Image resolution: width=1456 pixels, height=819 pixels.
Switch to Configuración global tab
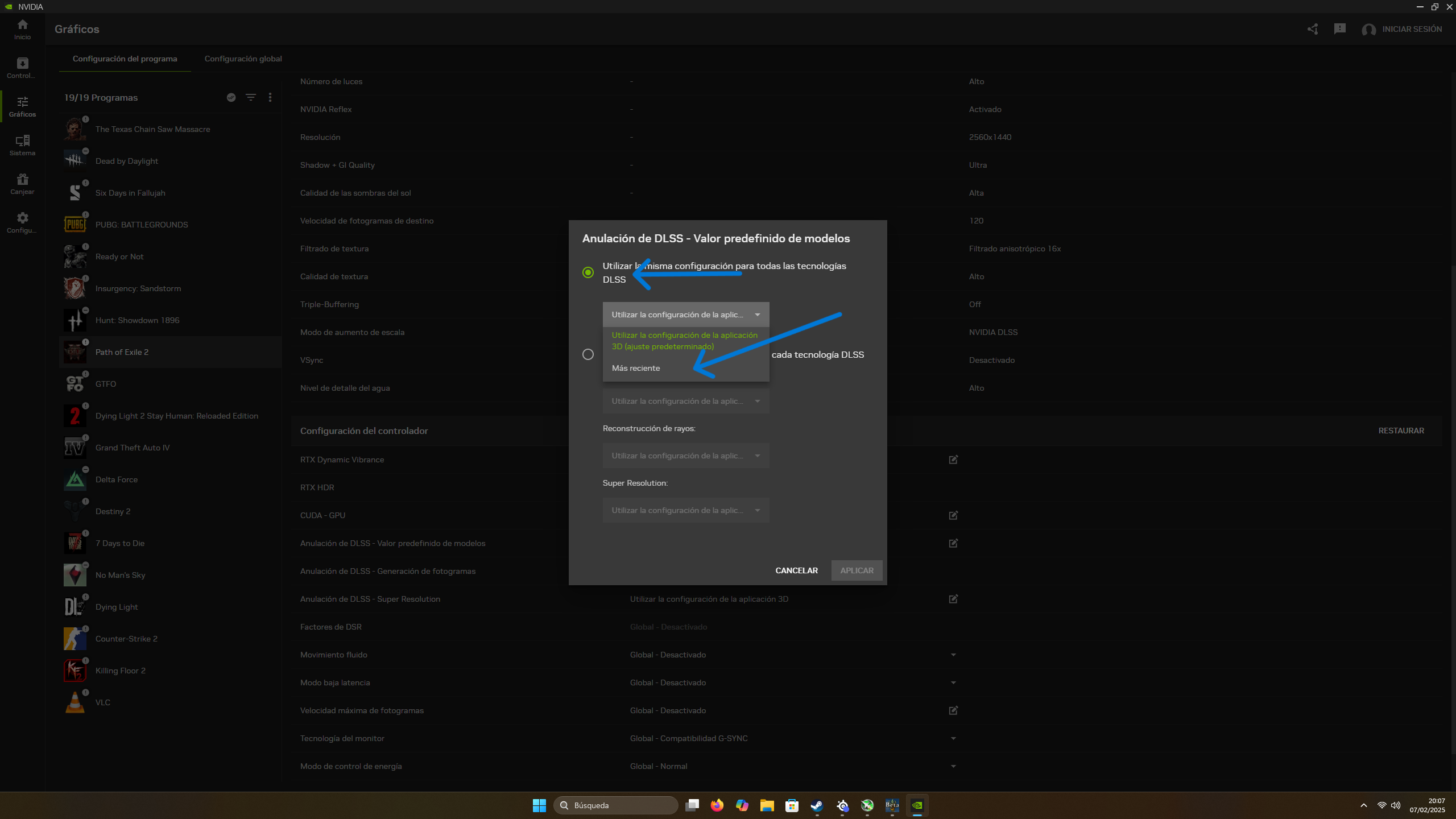click(x=243, y=59)
